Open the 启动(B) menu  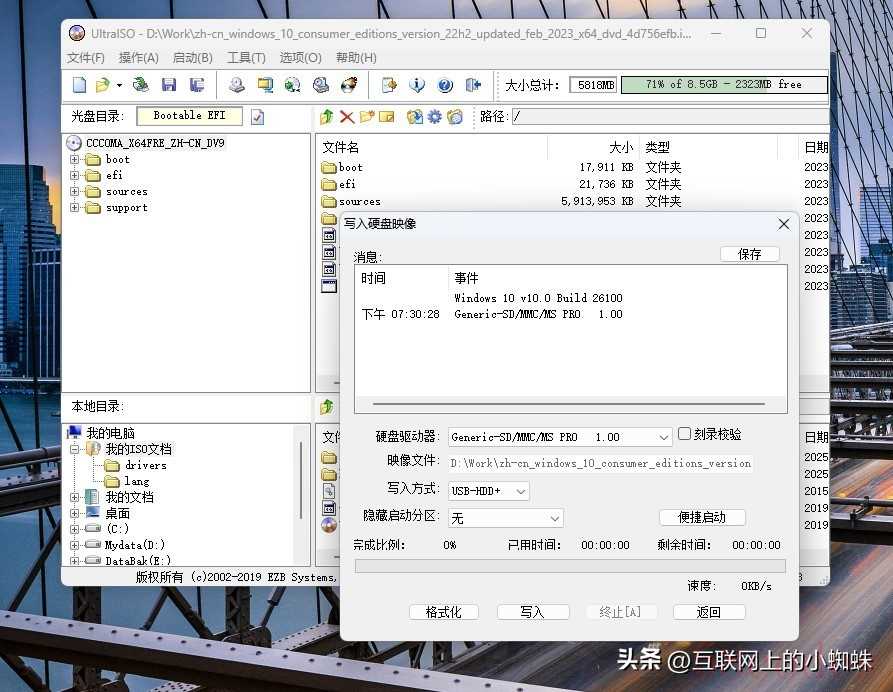(193, 58)
